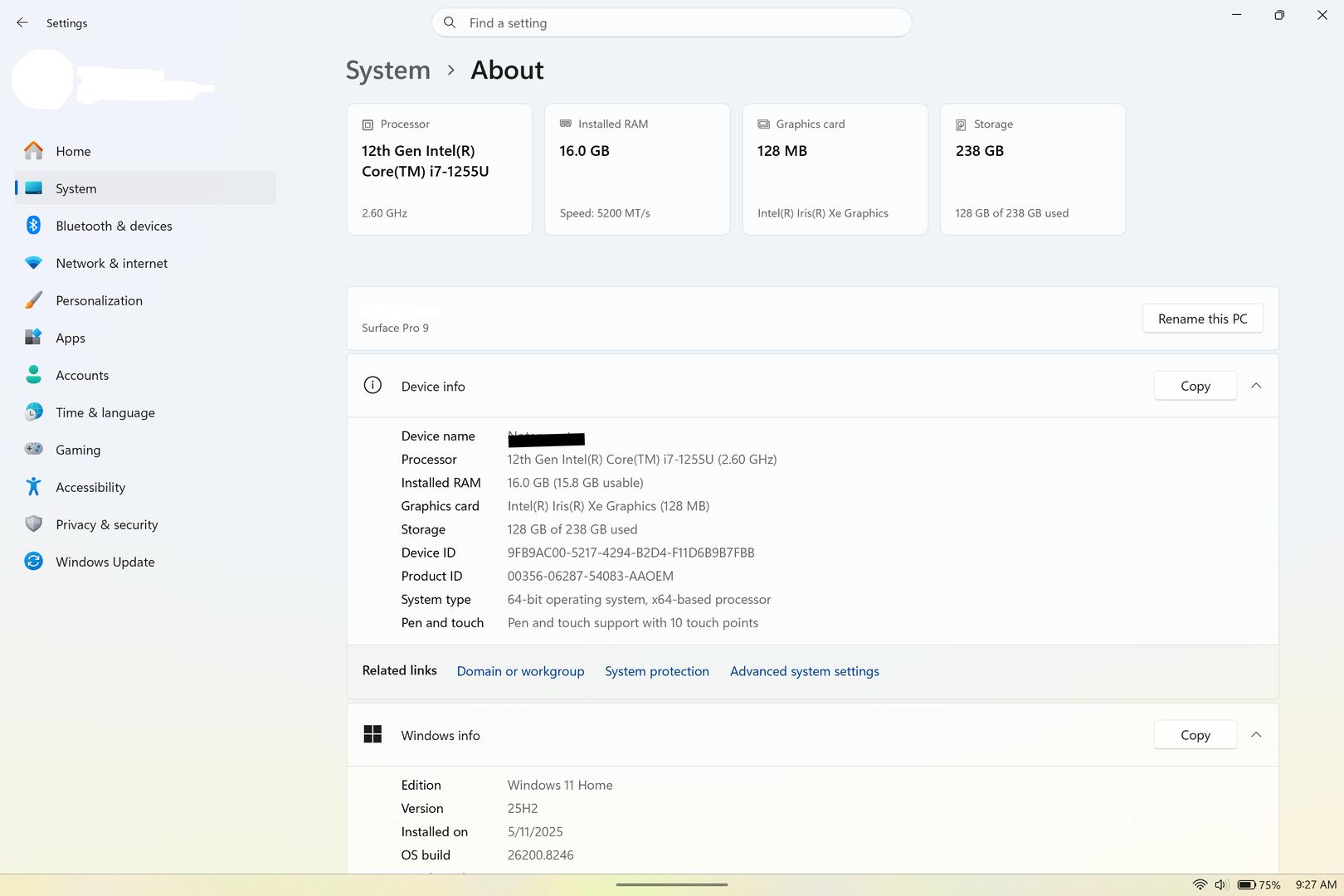Screen dimensions: 1344x896
Task: Click the Device ID value text
Action: tap(631, 553)
